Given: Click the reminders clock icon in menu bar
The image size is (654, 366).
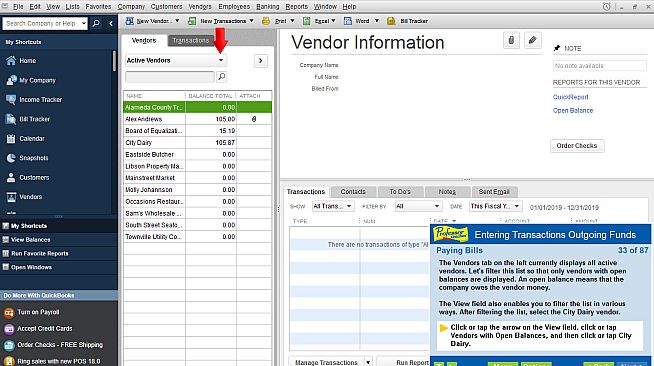Looking at the screenshot, I should click(x=606, y=7).
